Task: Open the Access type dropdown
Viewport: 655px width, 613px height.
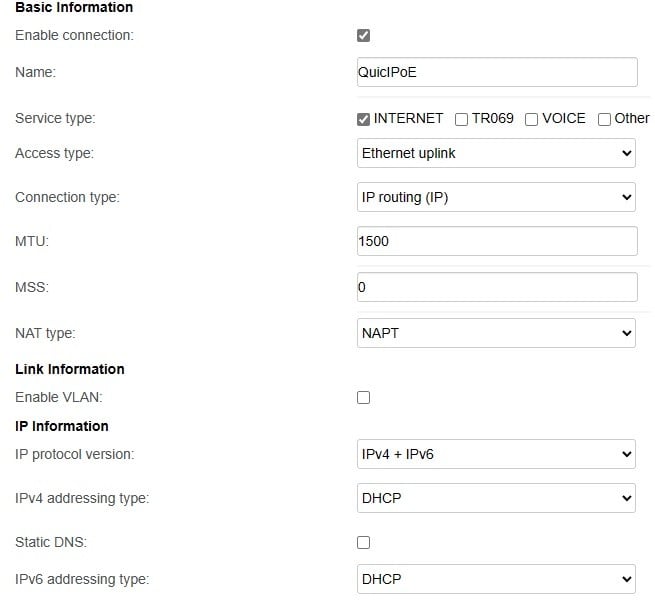Action: point(496,153)
